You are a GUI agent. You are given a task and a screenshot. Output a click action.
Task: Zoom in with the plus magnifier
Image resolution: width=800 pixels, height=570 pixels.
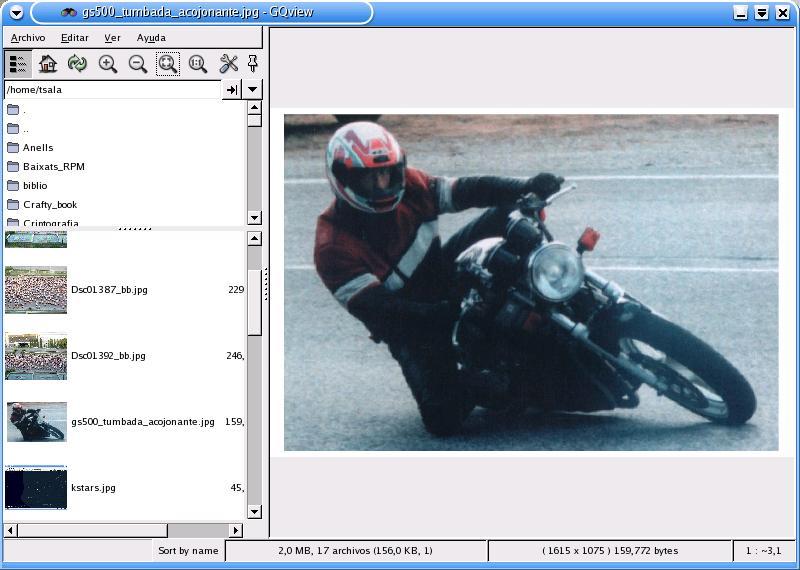[x=108, y=64]
